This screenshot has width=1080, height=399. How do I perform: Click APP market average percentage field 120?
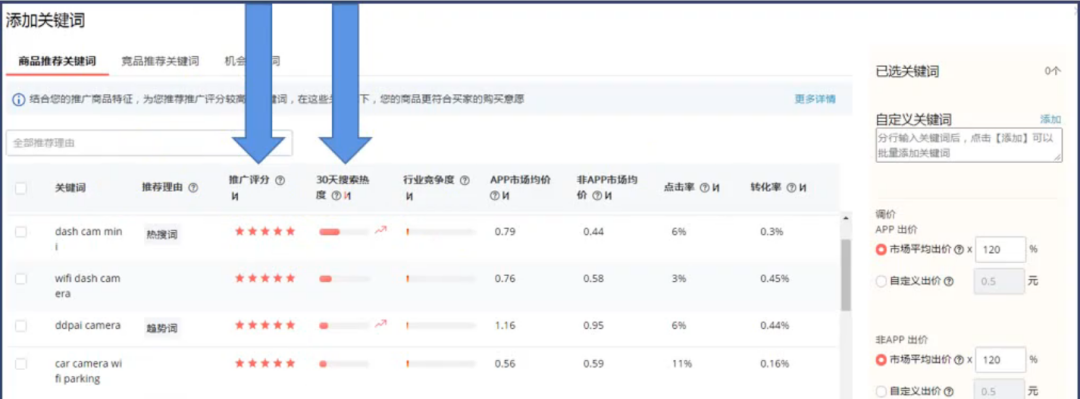coord(1001,249)
